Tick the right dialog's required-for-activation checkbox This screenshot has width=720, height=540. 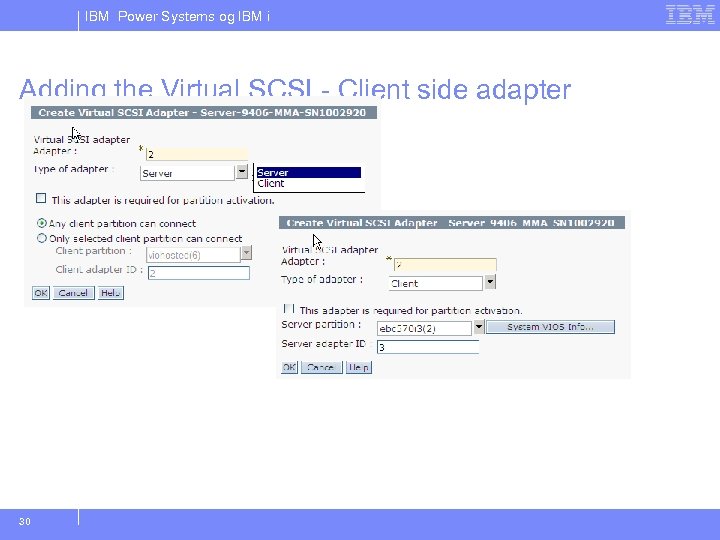pos(289,308)
